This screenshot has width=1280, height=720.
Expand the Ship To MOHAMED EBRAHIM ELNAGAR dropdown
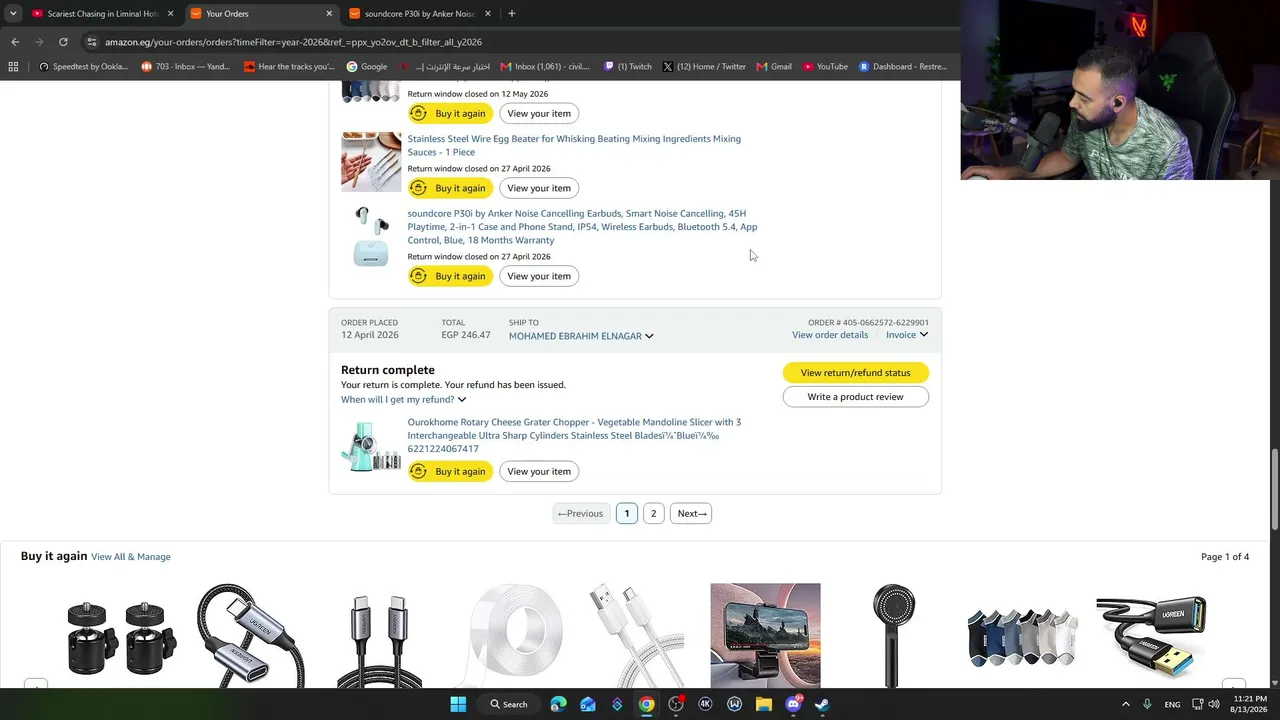click(x=581, y=336)
